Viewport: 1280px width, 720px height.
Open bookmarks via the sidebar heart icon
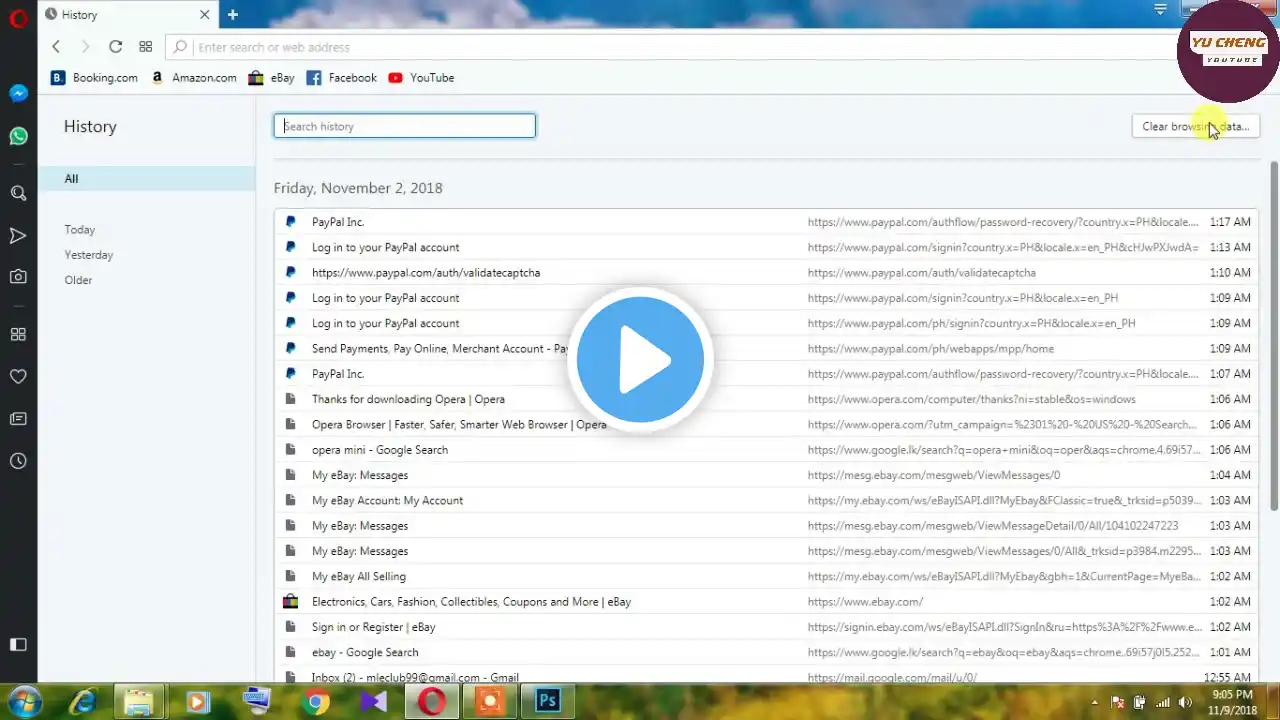(x=18, y=377)
